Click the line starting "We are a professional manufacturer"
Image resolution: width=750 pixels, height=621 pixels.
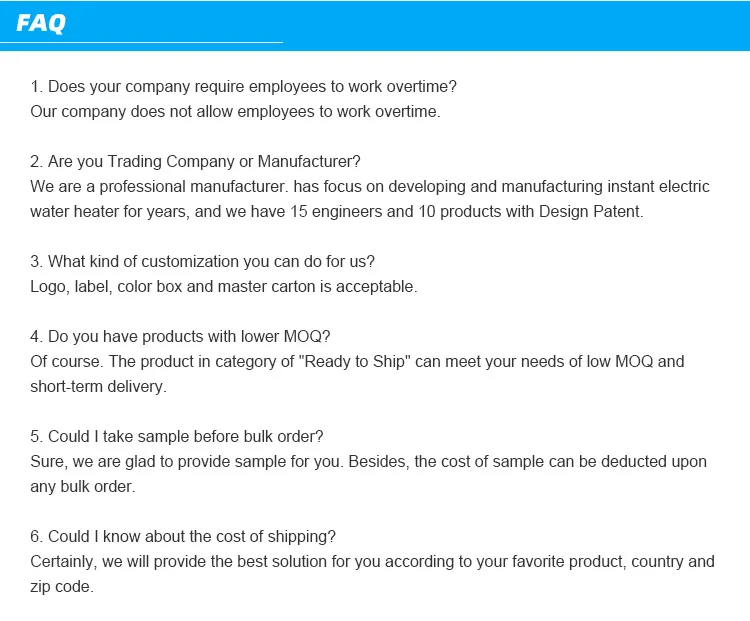(369, 187)
